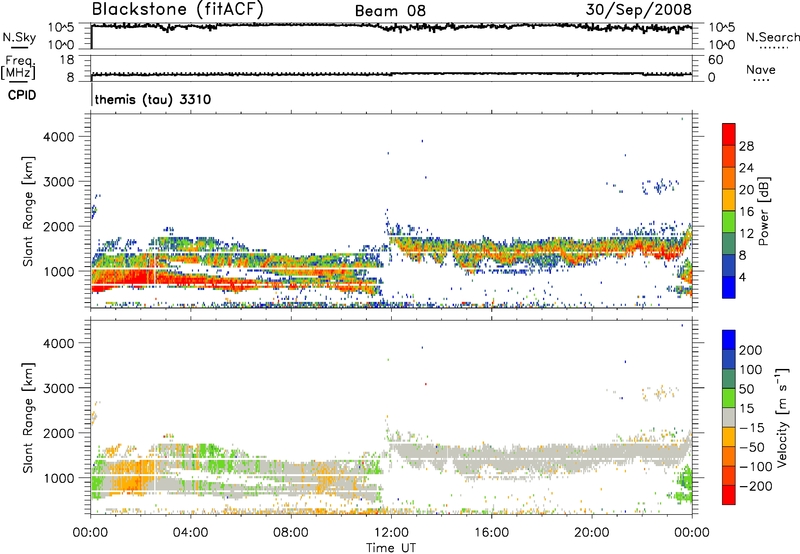Click the noise trace in the N.Sky panel
The image size is (800, 554).
(x=391, y=27)
